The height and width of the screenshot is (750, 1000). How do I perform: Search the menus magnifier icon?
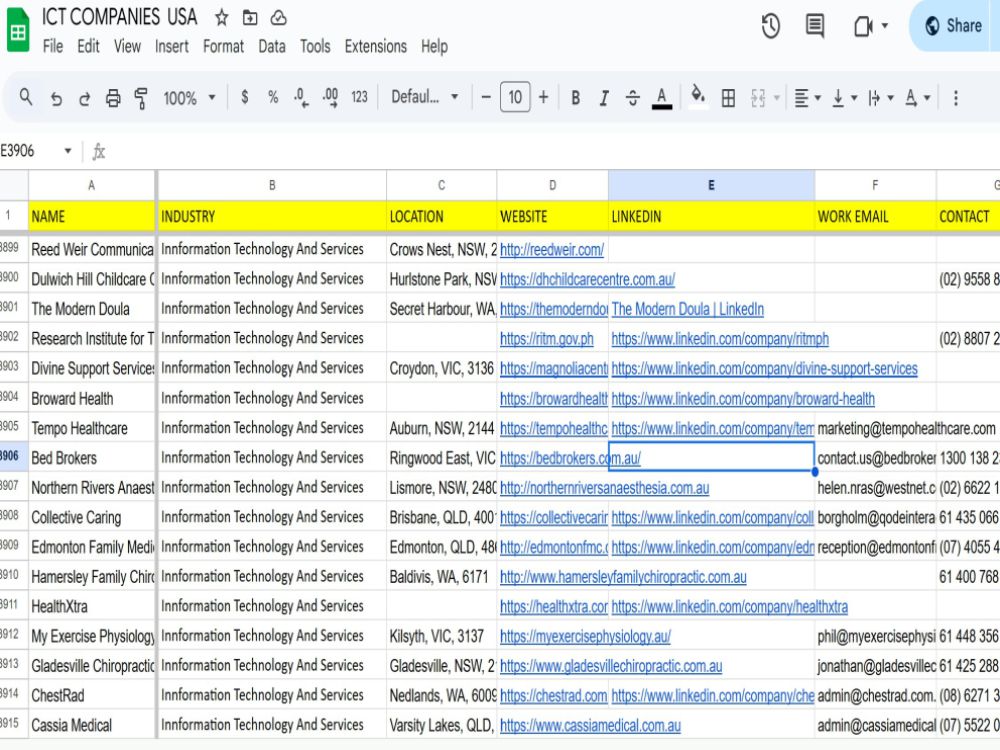[x=26, y=97]
